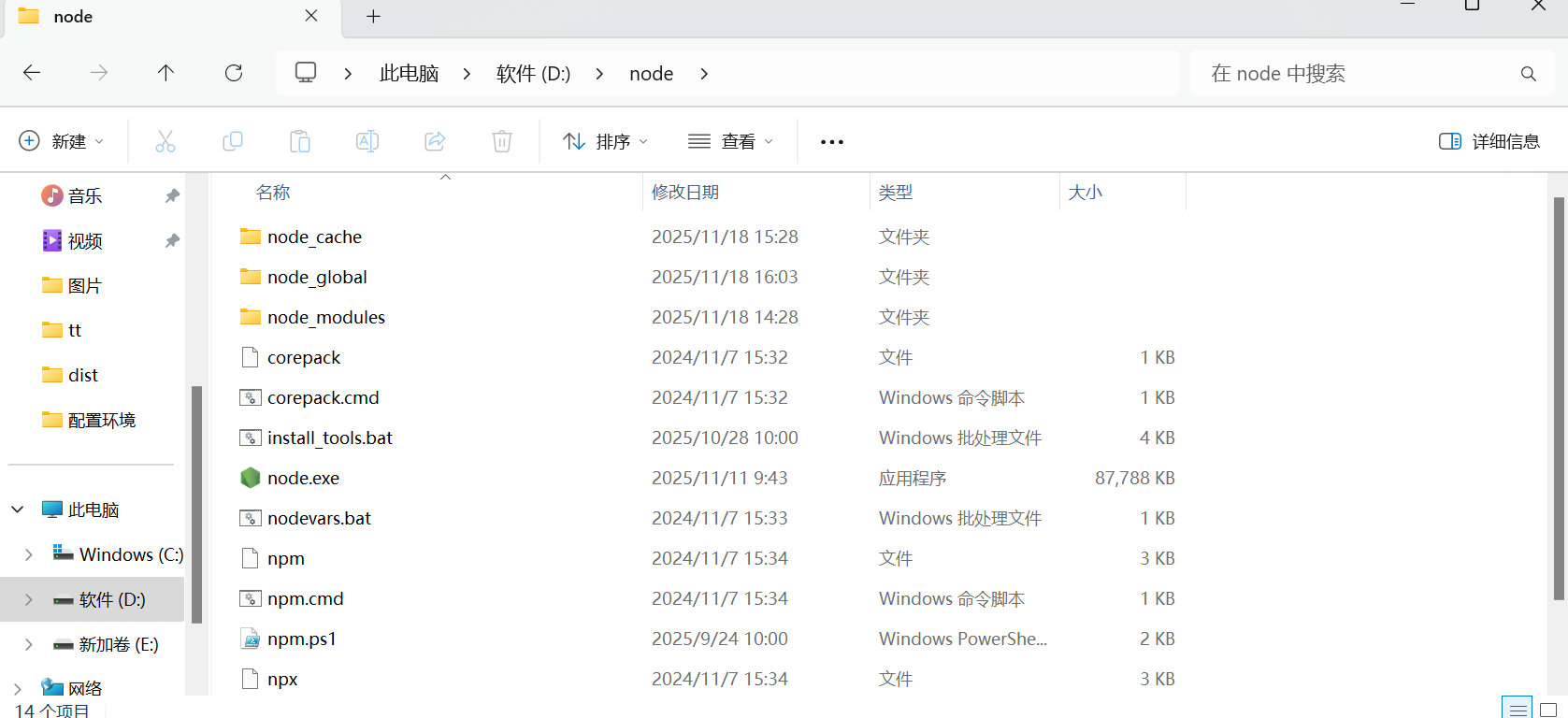Click the Rename icon in toolbar
The image size is (1568, 718).
(x=367, y=141)
